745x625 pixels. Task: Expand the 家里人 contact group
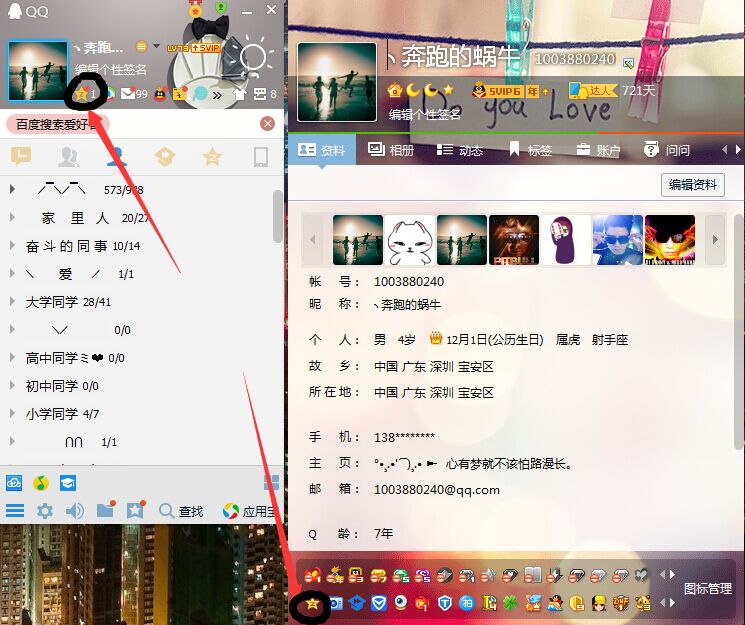(13, 218)
